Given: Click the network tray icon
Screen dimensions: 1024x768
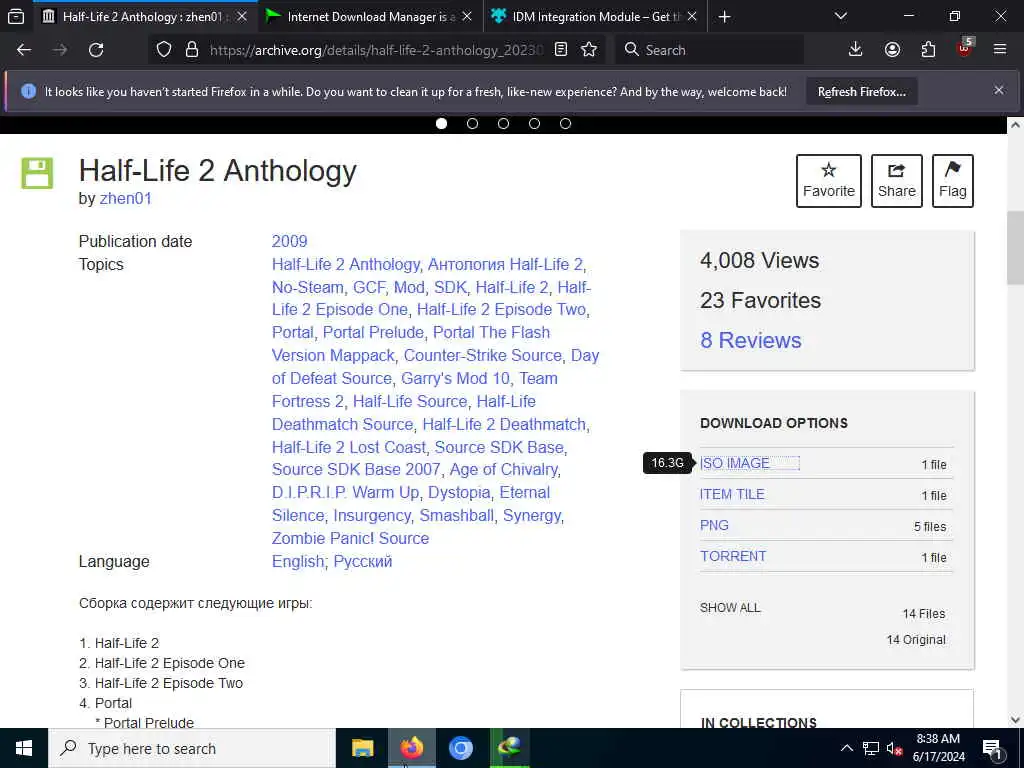Looking at the screenshot, I should (871, 748).
